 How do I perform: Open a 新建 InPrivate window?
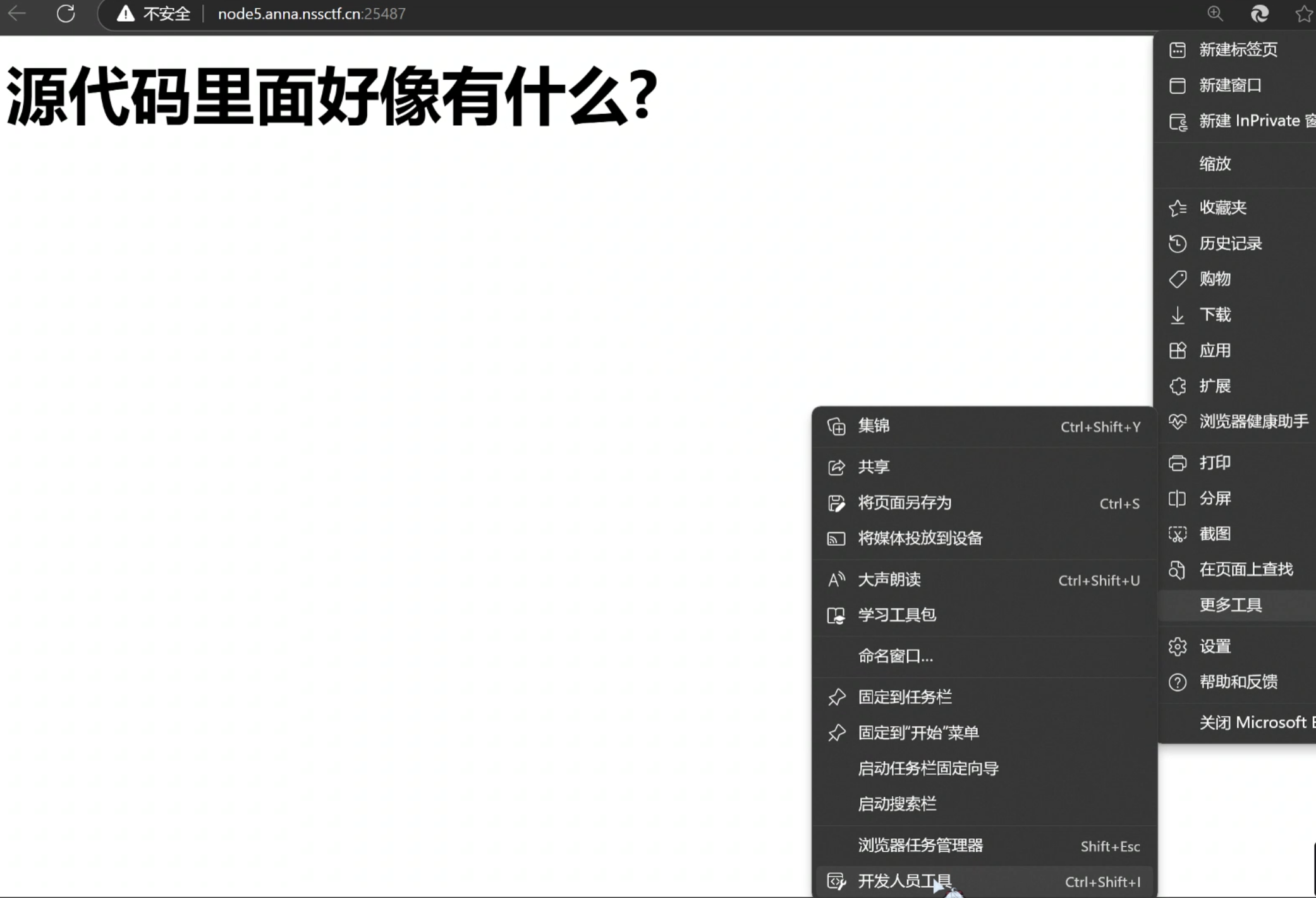(x=1236, y=121)
